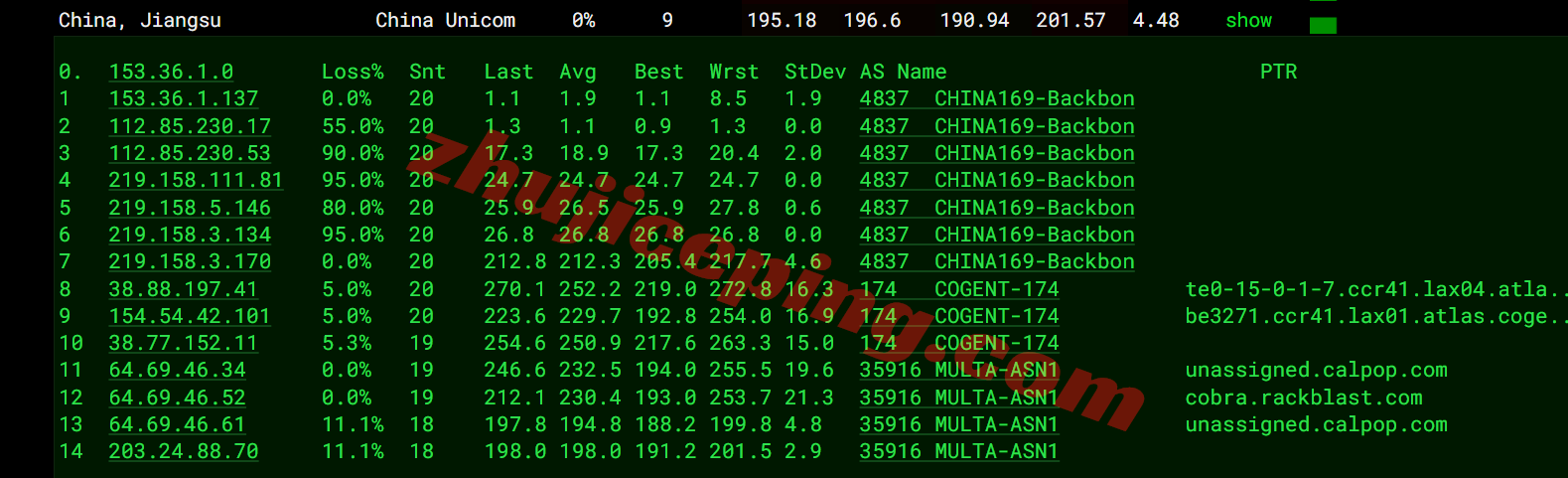Click the show link for China Unicom
This screenshot has width=1568, height=478.
click(1248, 20)
